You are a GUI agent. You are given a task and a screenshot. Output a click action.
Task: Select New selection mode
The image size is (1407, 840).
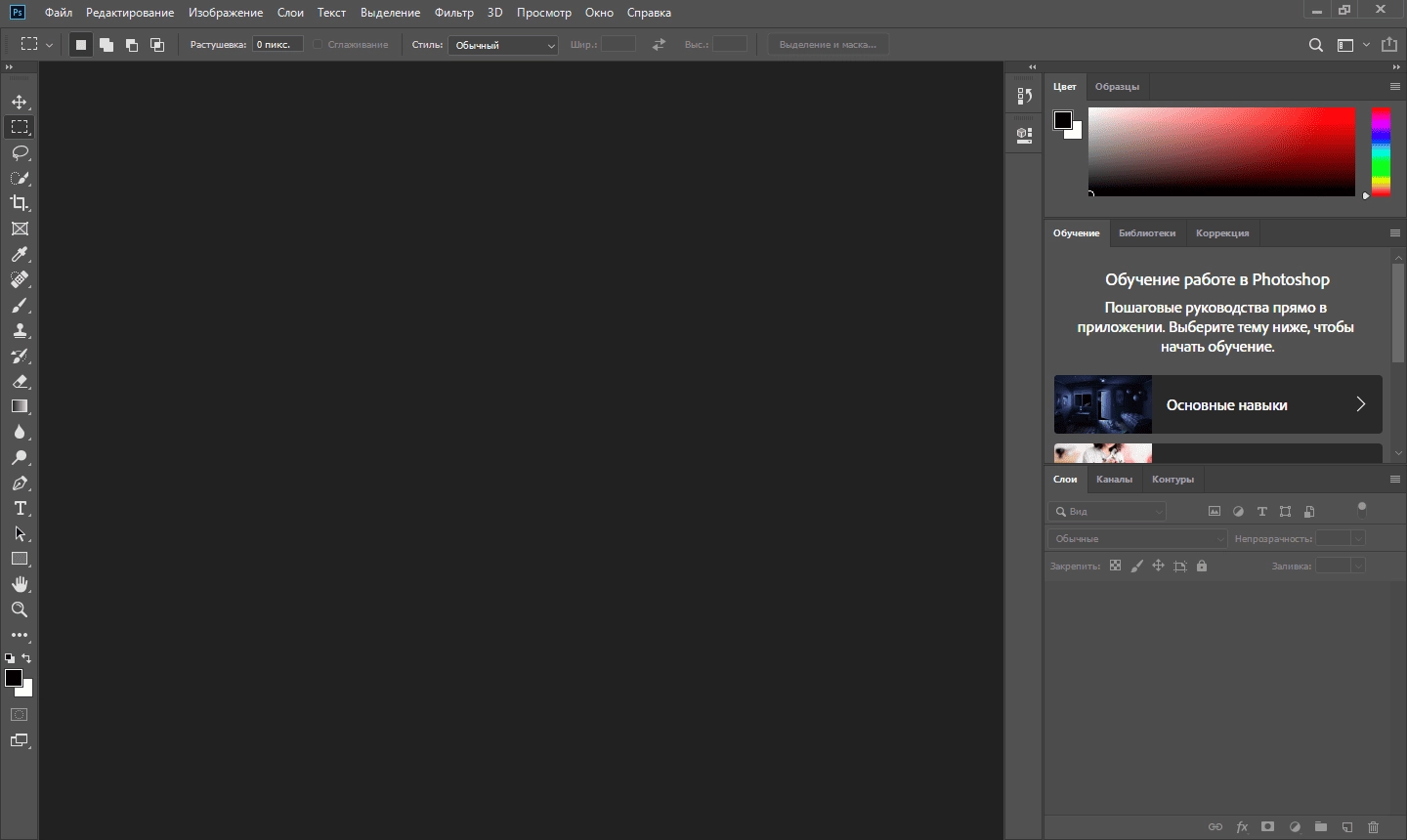click(x=81, y=45)
